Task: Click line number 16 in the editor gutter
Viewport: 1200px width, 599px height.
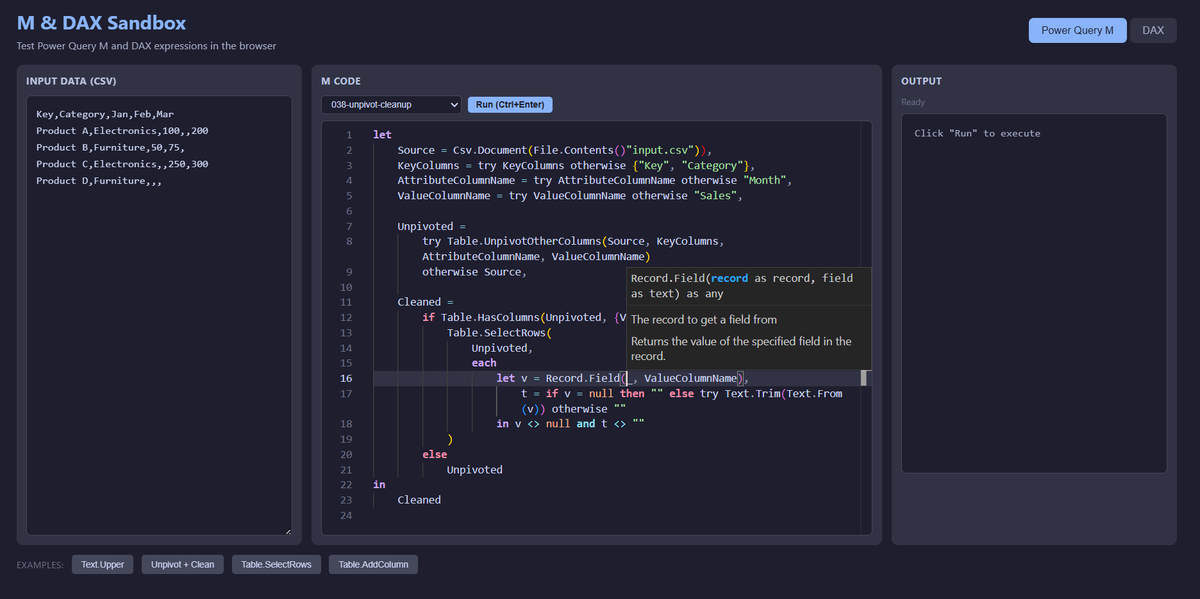Action: click(345, 378)
